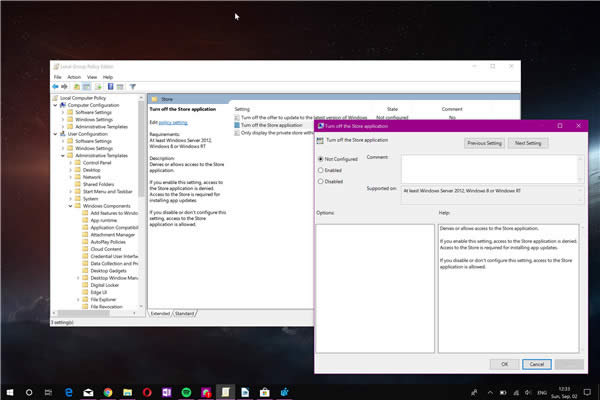The width and height of the screenshot is (600, 400).
Task: Collapse the Windows Components tree node
Action: 70,205
